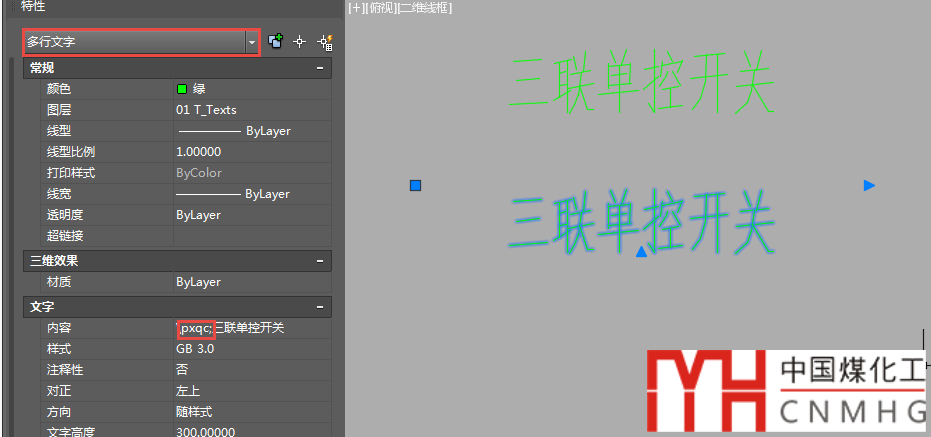The width and height of the screenshot is (931, 437).
Task: Click the Select Objects crosshair icon
Action: coord(299,42)
